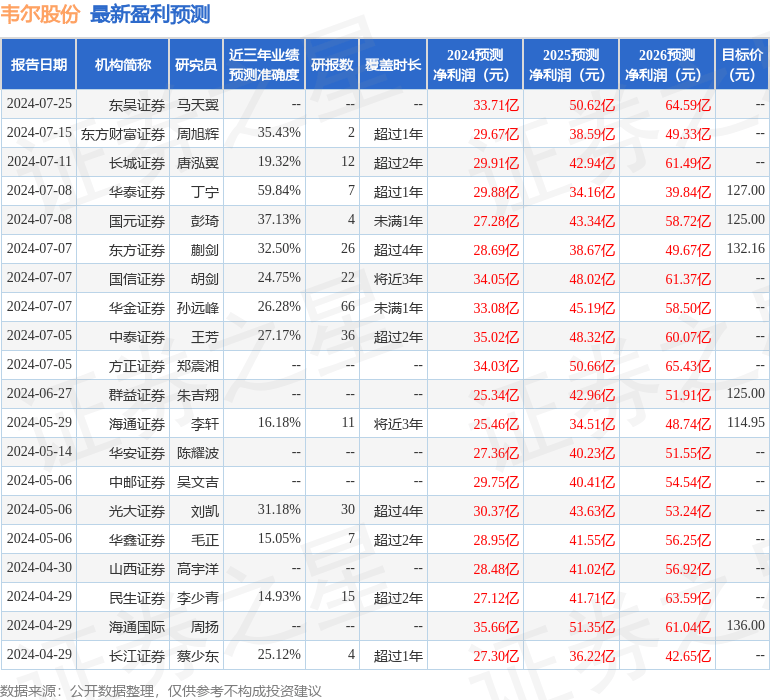
Task: Click the target price 114.95
Action: coord(745,422)
